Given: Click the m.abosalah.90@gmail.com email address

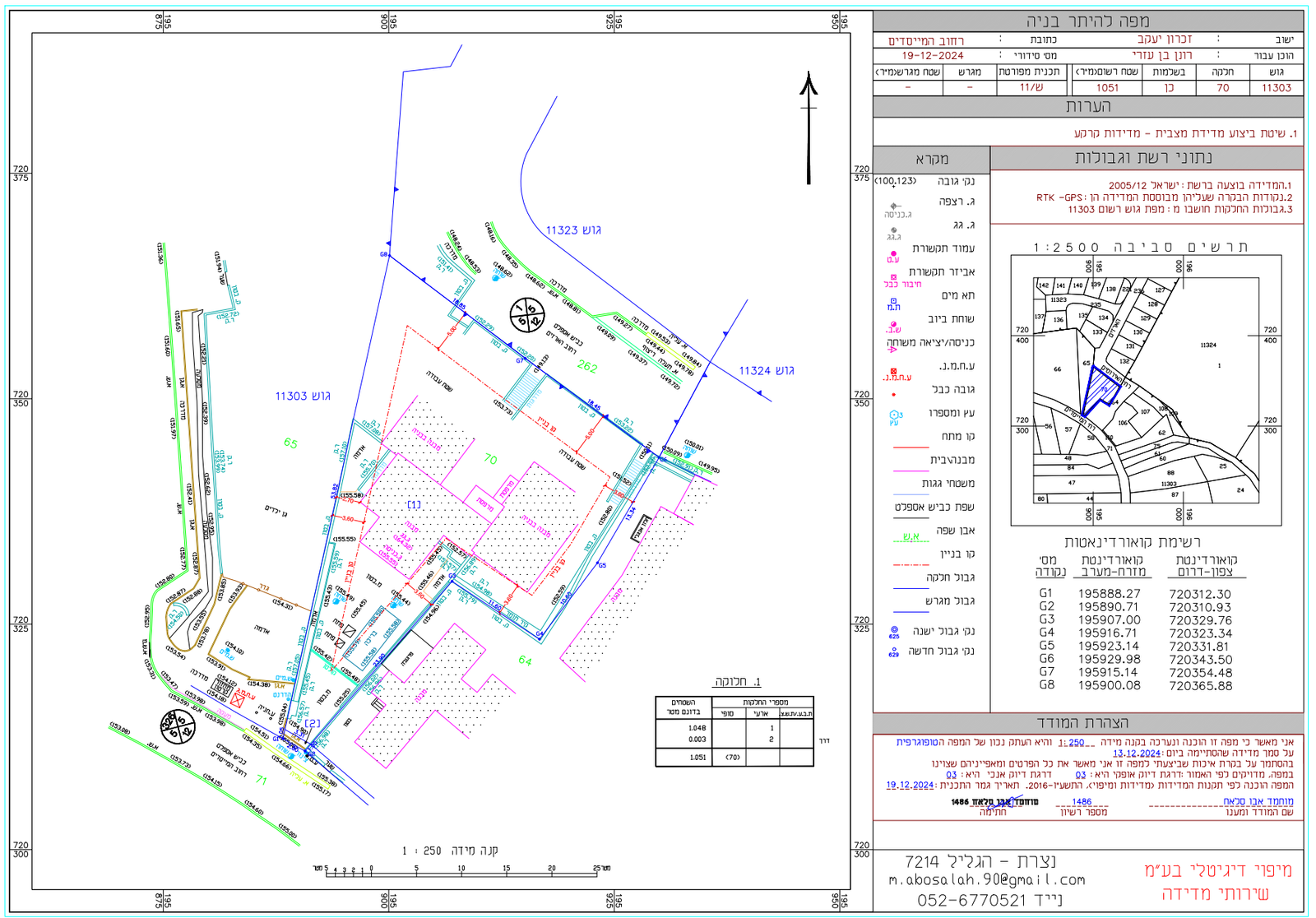Looking at the screenshot, I should coord(986,880).
